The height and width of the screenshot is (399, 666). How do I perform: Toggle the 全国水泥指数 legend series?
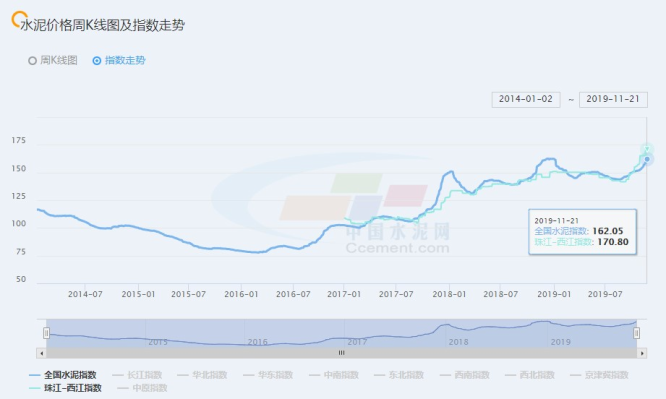pos(62,375)
